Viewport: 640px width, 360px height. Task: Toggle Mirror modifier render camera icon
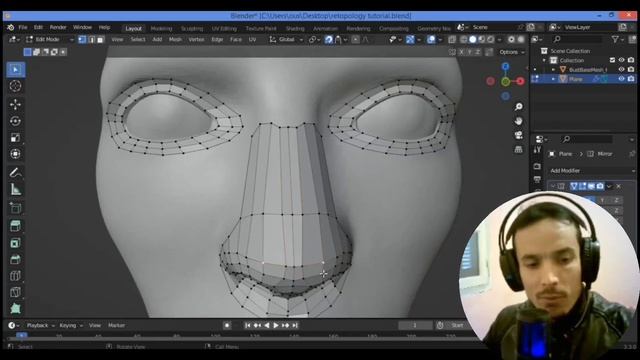[x=600, y=186]
